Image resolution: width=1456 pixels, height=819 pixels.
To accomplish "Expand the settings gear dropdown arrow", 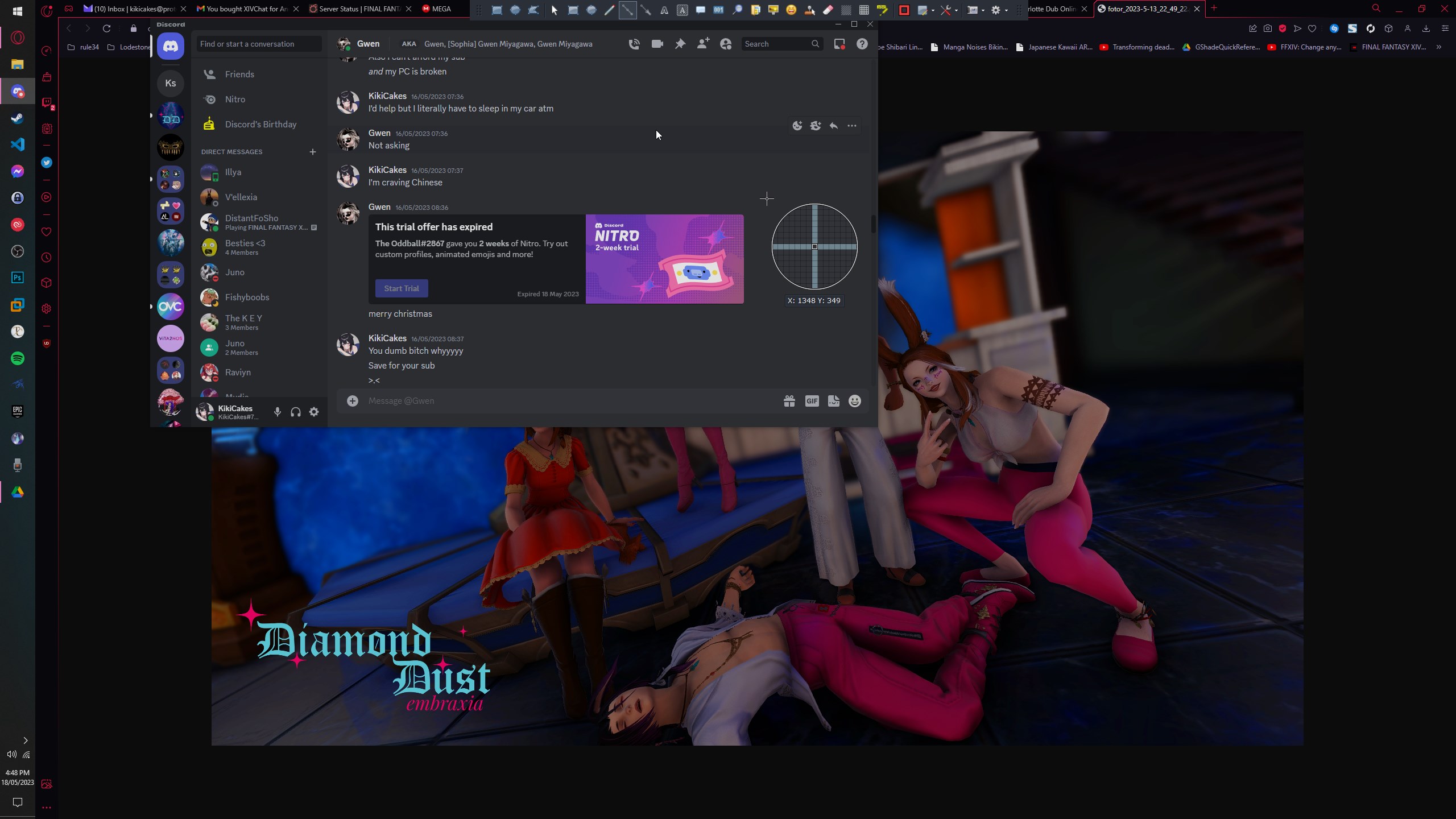I will pyautogui.click(x=1007, y=10).
